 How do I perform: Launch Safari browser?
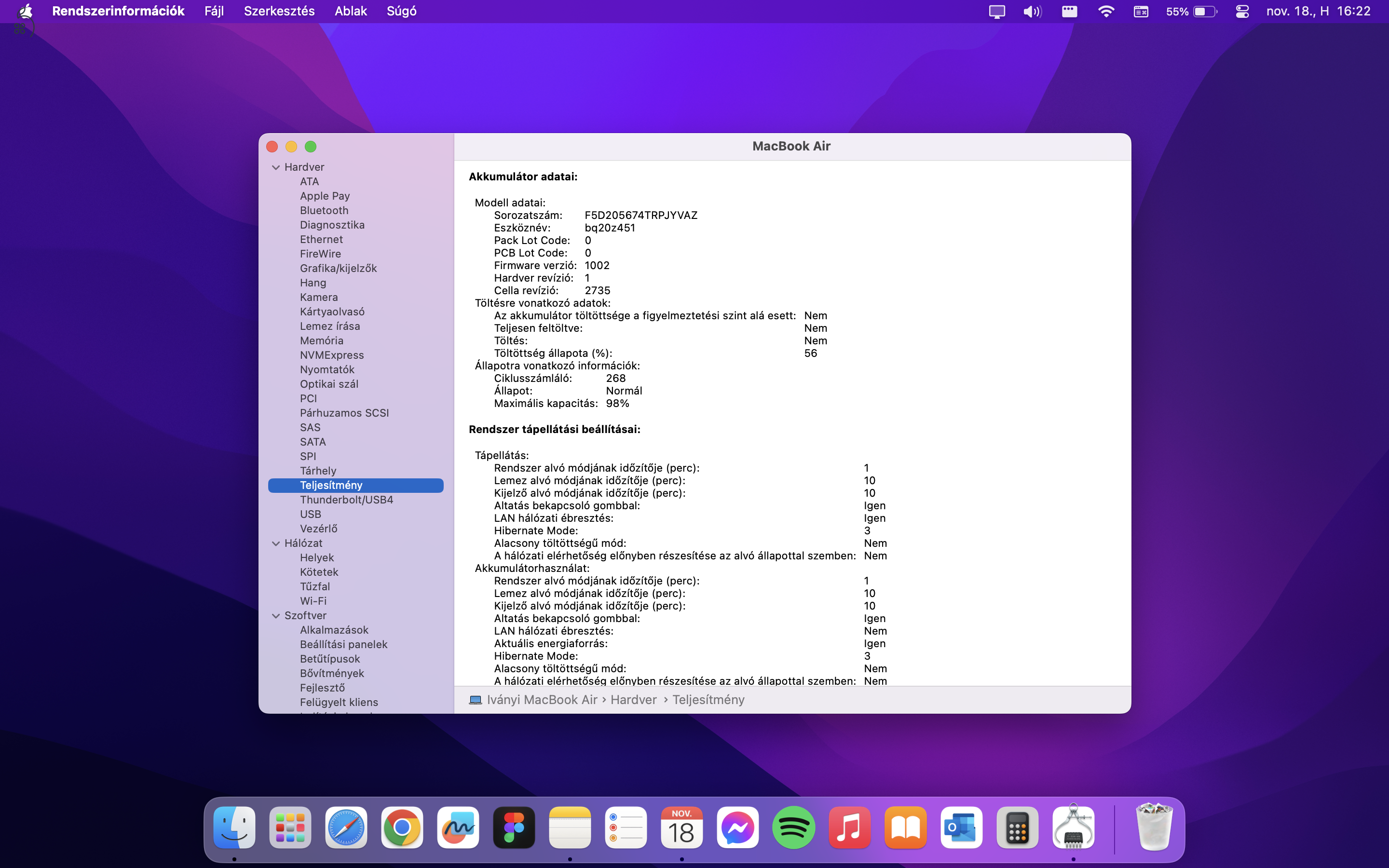click(x=346, y=827)
